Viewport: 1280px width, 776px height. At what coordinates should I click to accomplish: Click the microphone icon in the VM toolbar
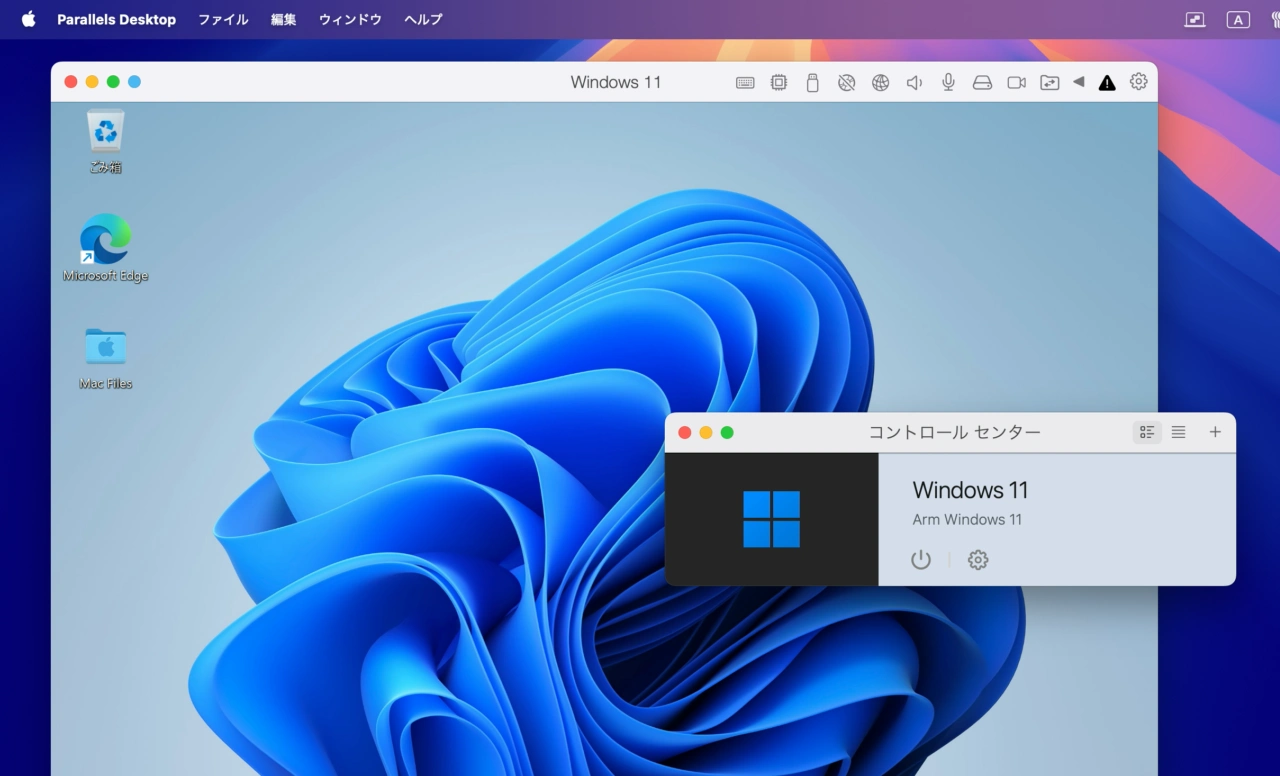tap(947, 82)
